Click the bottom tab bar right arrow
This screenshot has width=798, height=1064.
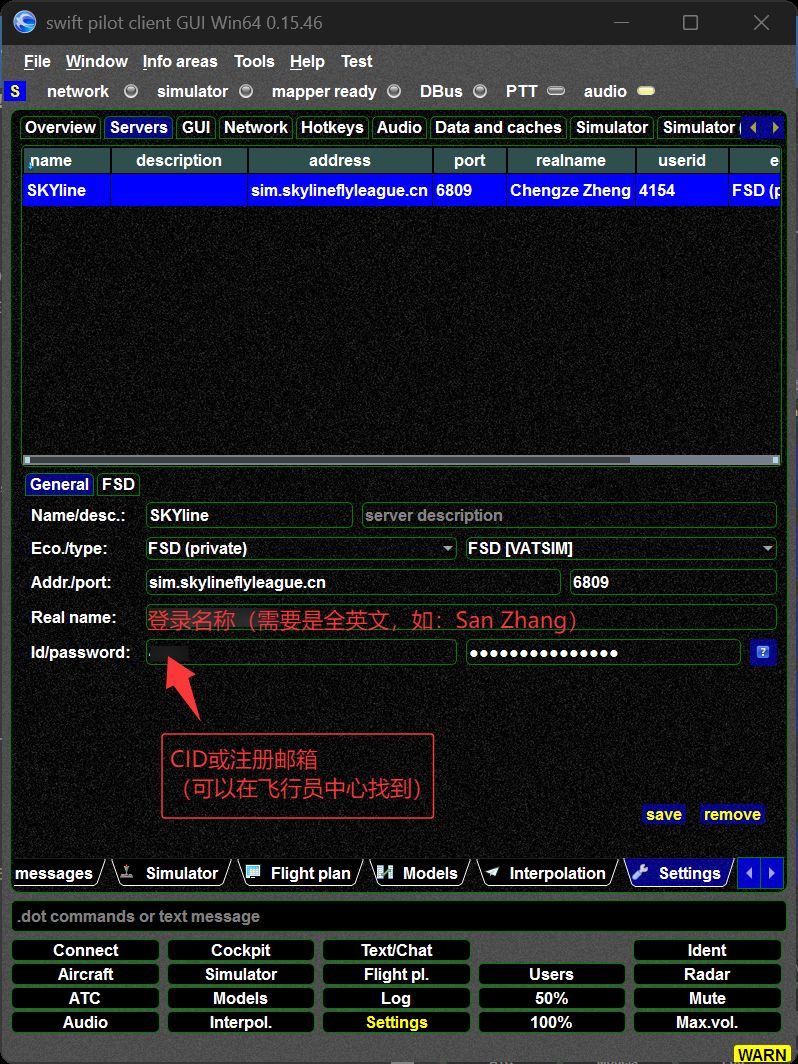point(771,873)
